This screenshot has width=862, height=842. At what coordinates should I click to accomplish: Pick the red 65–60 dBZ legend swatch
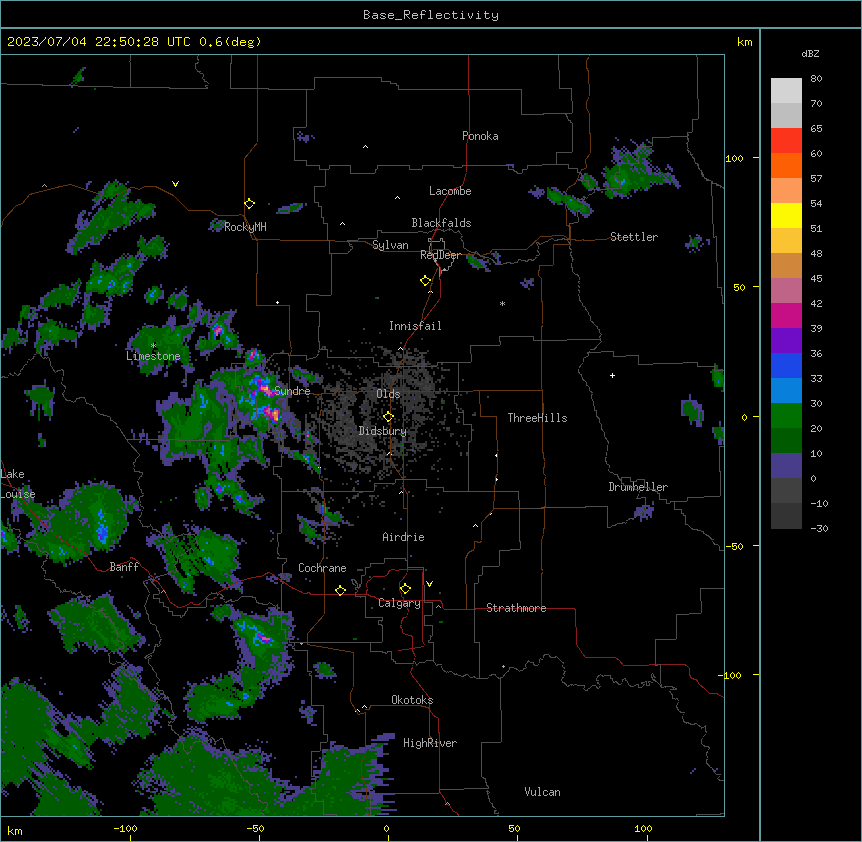786,140
